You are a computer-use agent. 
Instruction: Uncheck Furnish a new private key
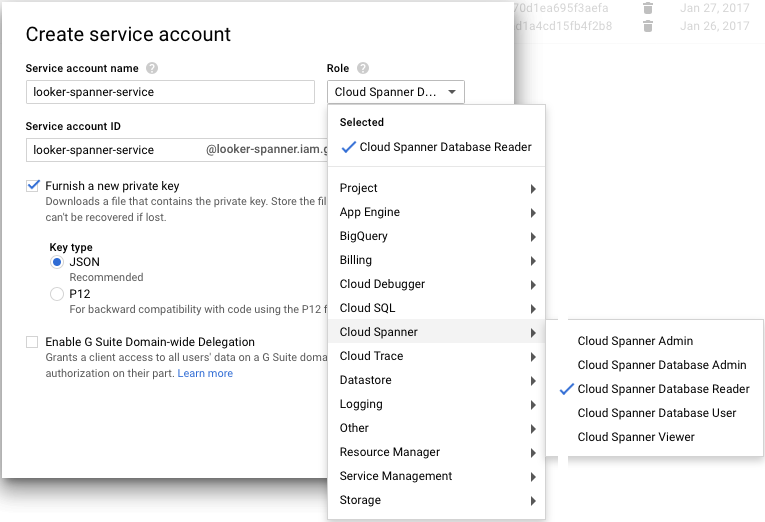33,186
